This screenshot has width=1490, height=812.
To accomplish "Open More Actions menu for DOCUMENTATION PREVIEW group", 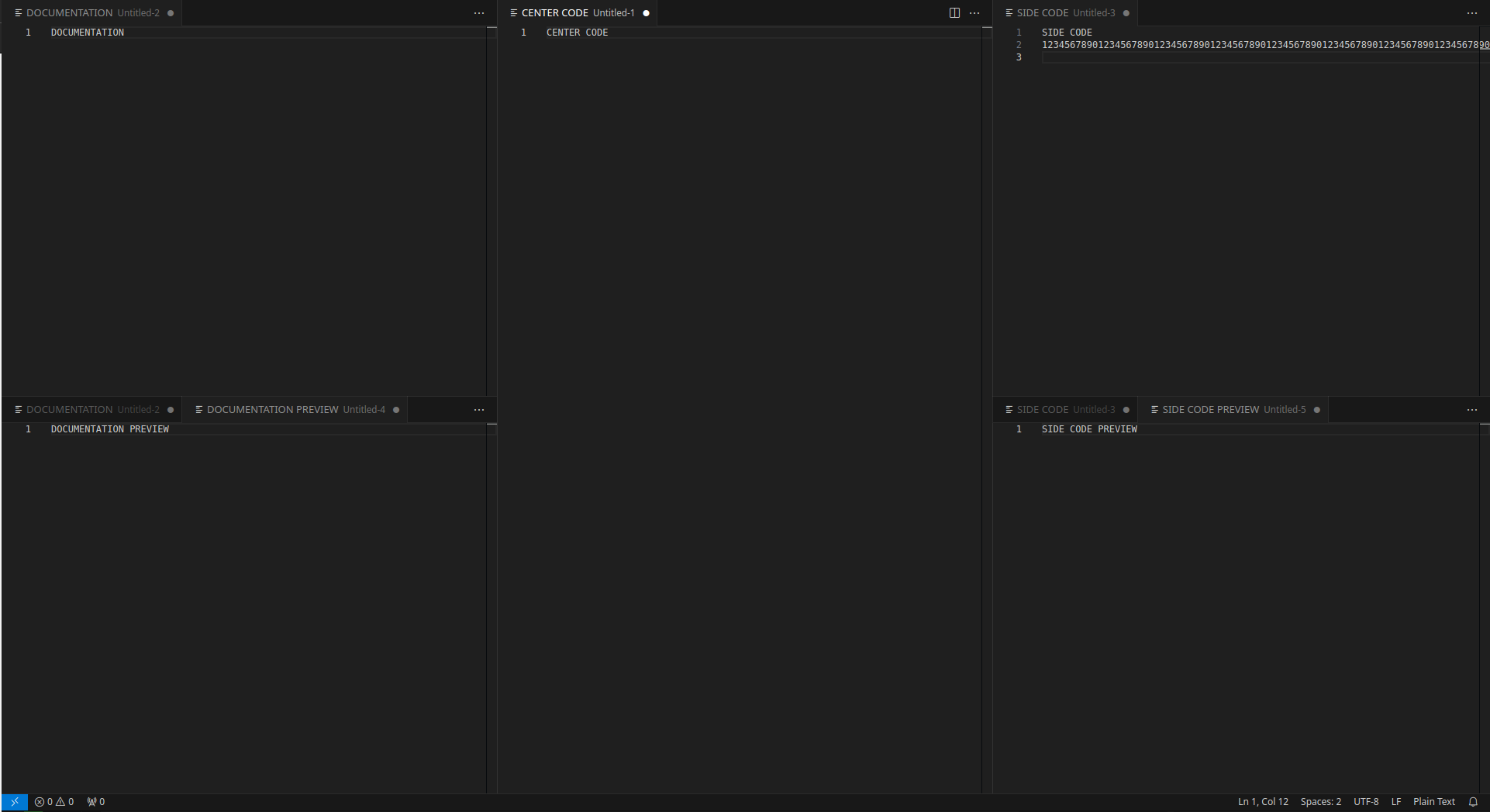I will click(x=478, y=409).
